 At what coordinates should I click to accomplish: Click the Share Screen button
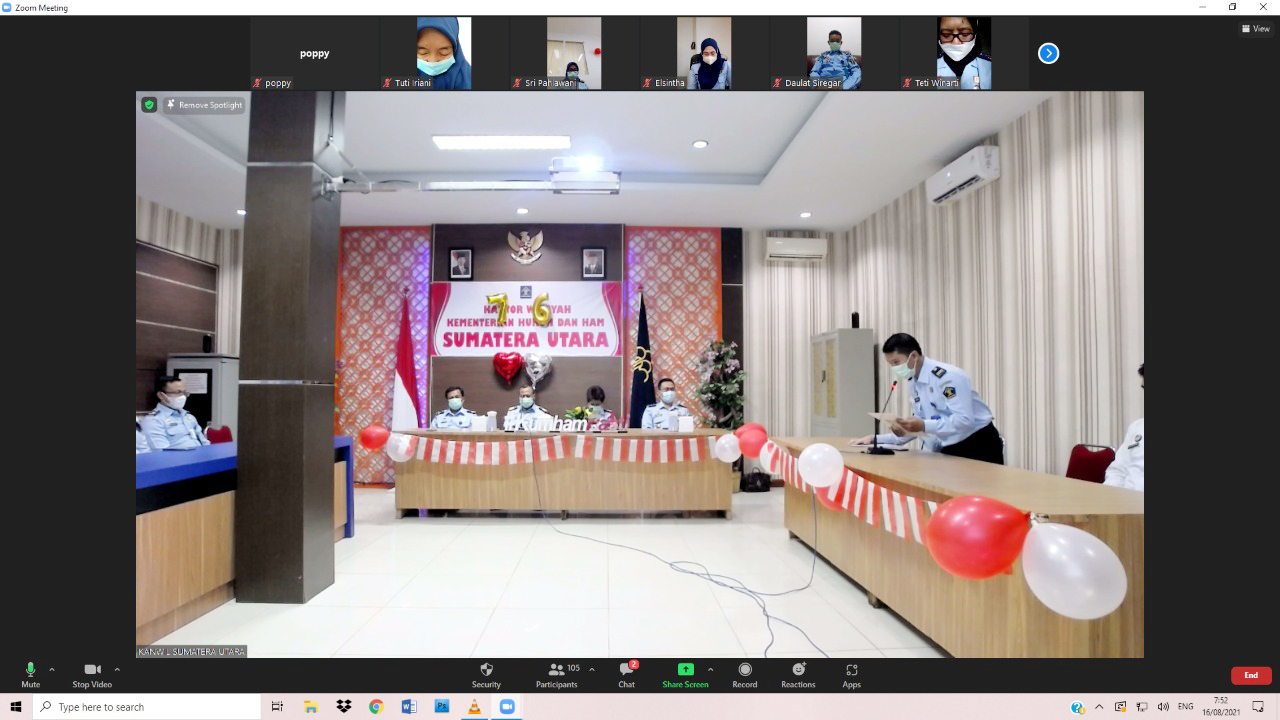coord(685,675)
